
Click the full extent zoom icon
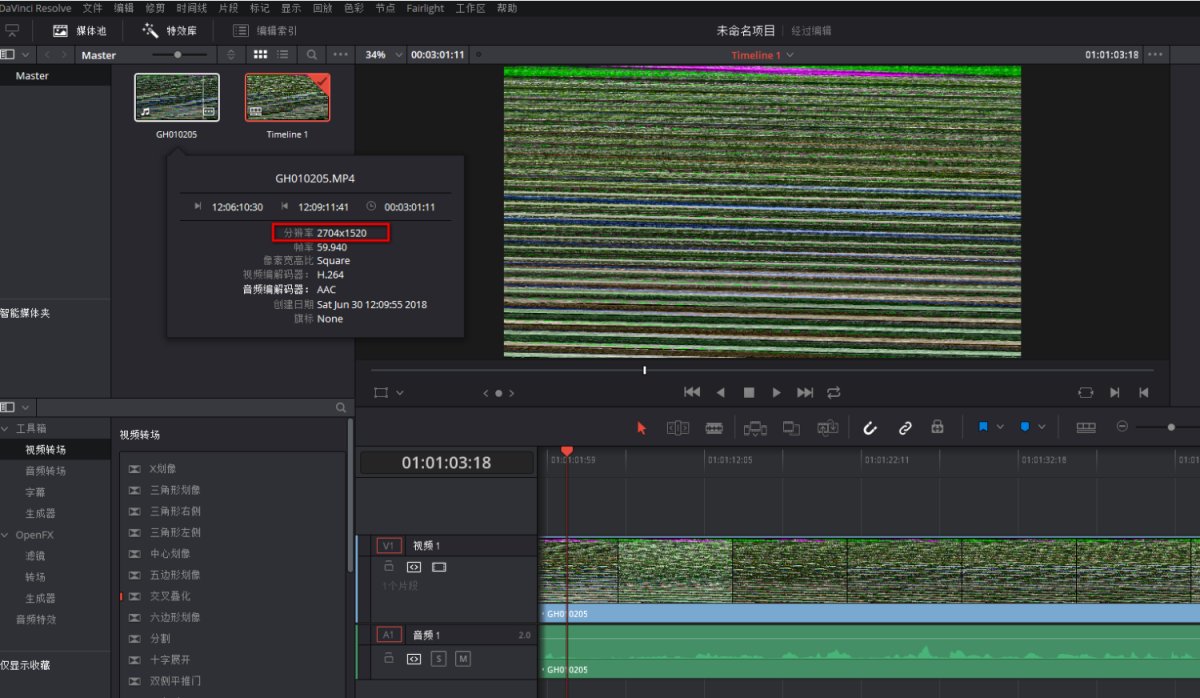click(x=1086, y=427)
